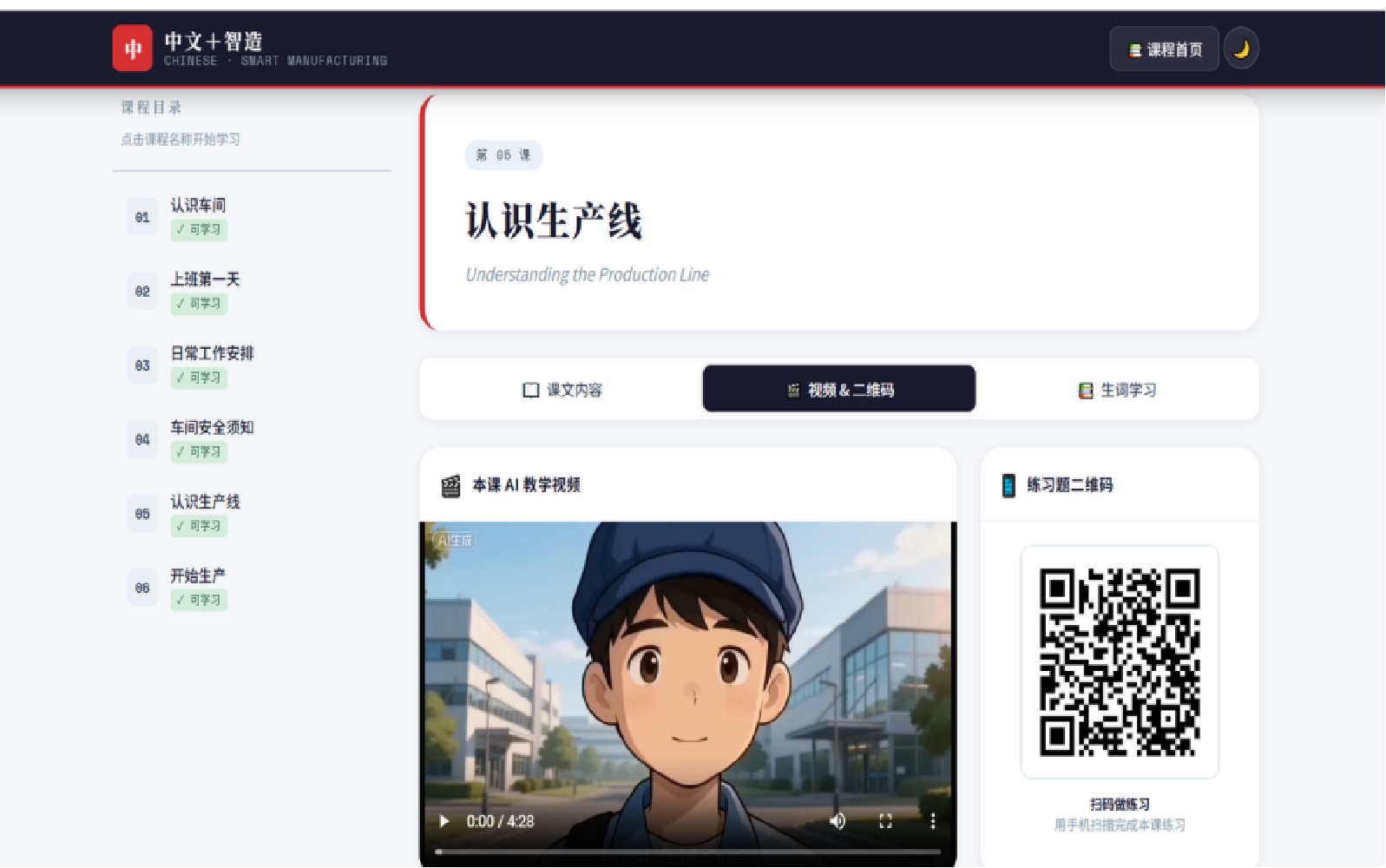Open the 课程首页 button
The image size is (1386, 868).
coord(1164,49)
